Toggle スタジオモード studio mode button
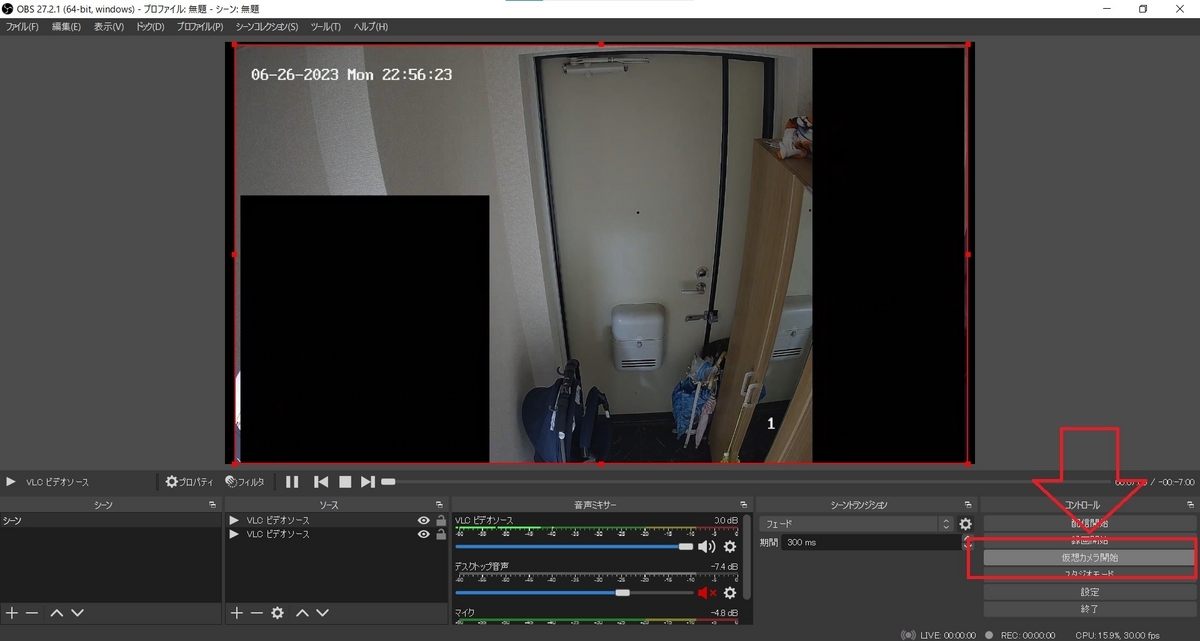 tap(1090, 575)
